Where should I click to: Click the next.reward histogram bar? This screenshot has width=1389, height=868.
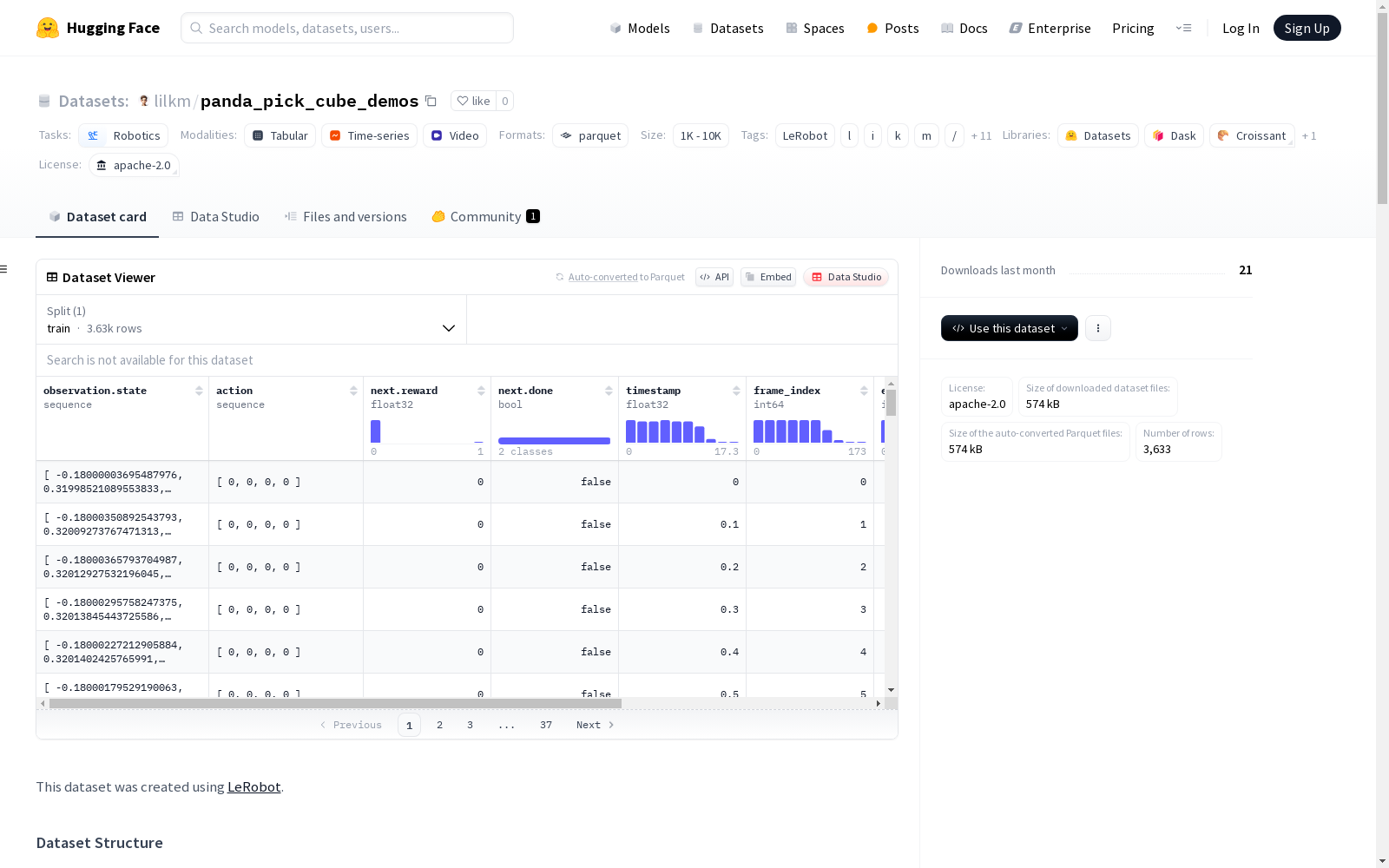[376, 431]
